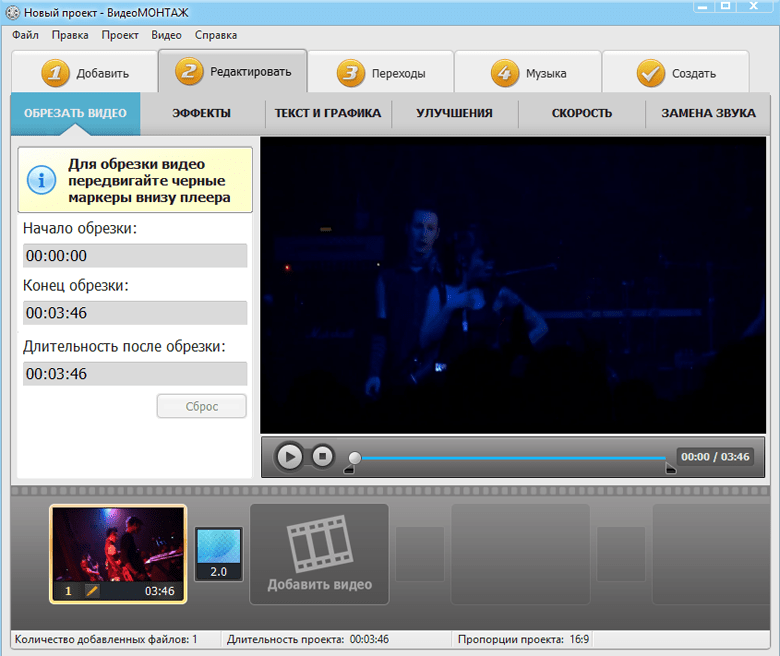Click the Начало обрезки time field

pyautogui.click(x=135, y=256)
